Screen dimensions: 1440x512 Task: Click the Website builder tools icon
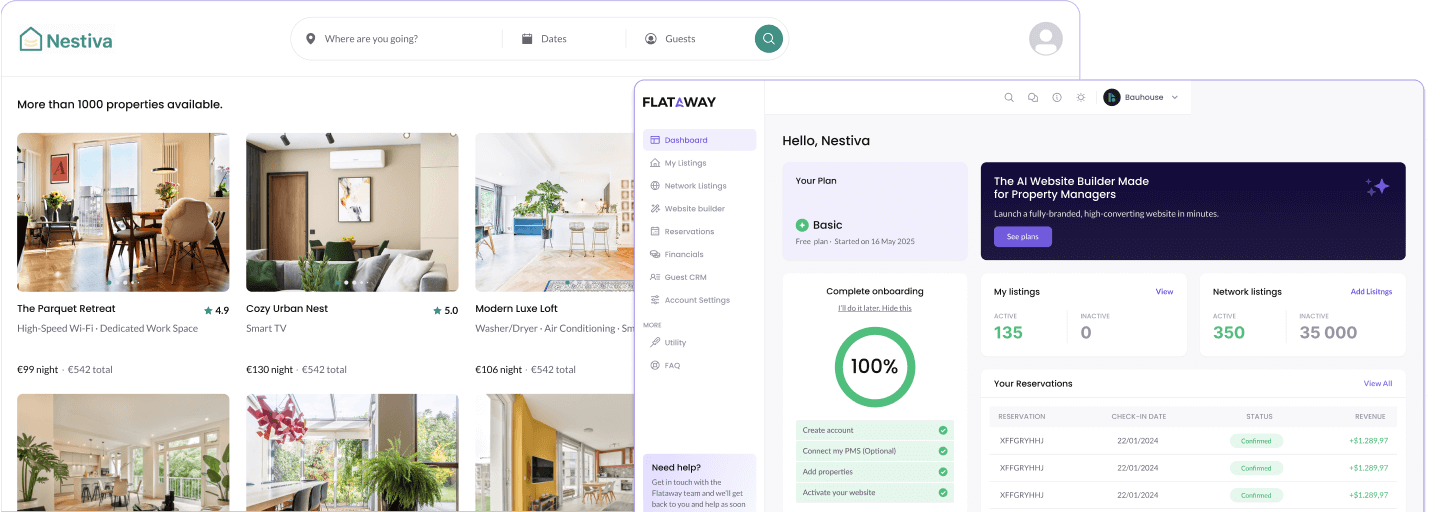coord(655,209)
